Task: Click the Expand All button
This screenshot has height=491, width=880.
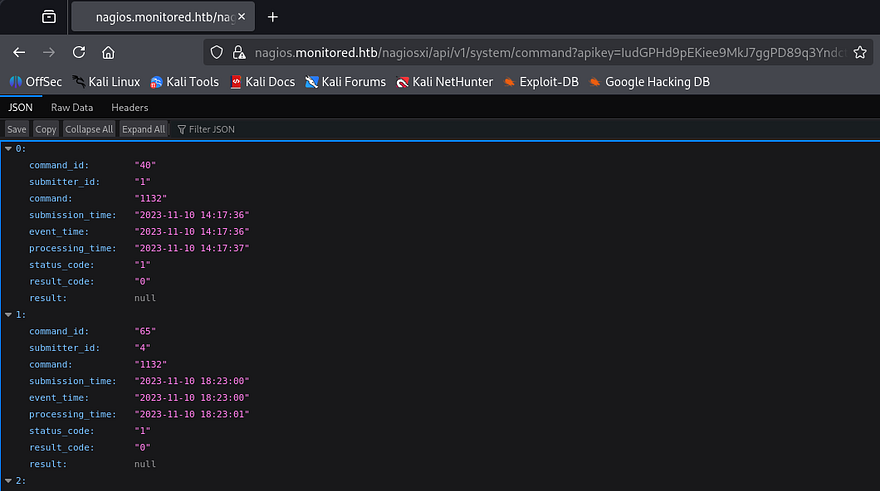Action: point(143,129)
